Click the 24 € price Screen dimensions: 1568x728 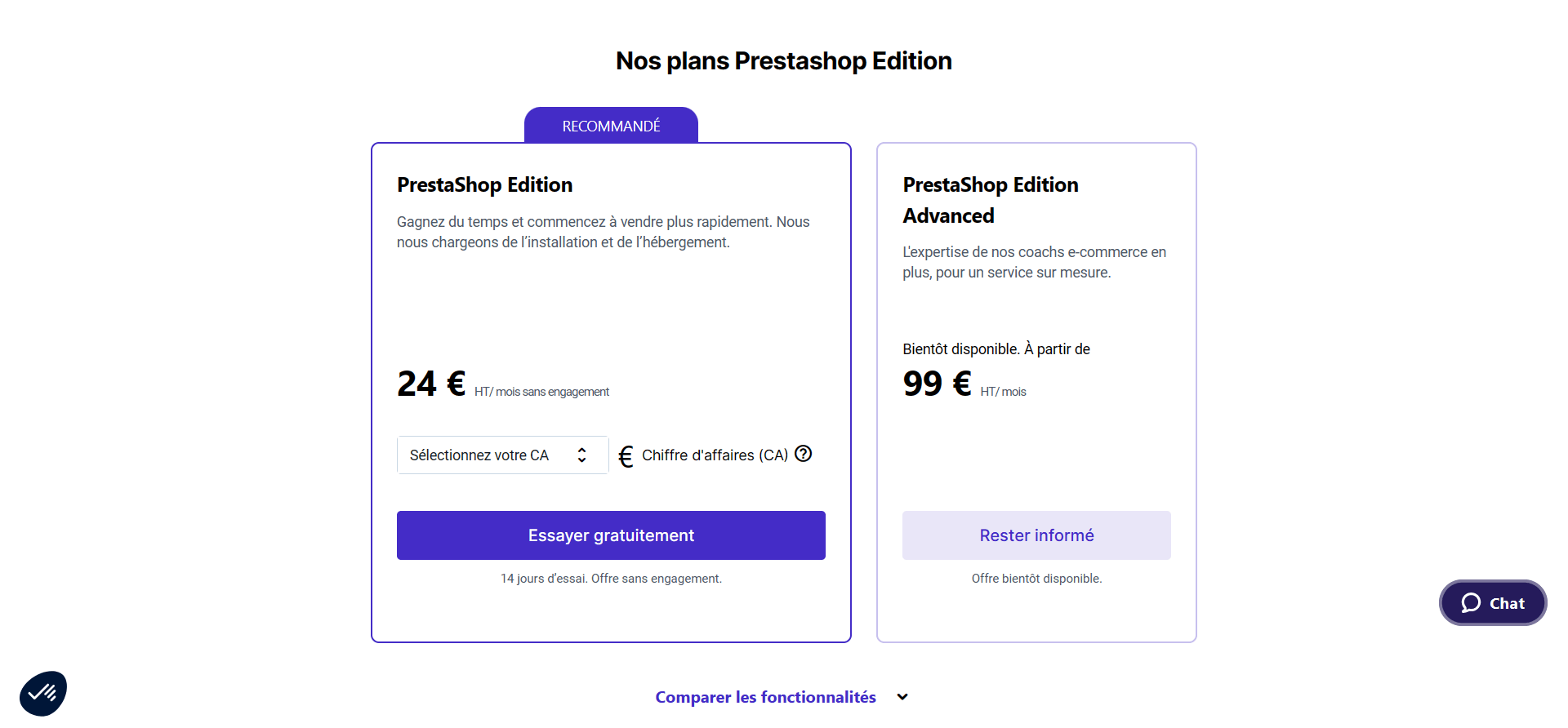pyautogui.click(x=431, y=384)
